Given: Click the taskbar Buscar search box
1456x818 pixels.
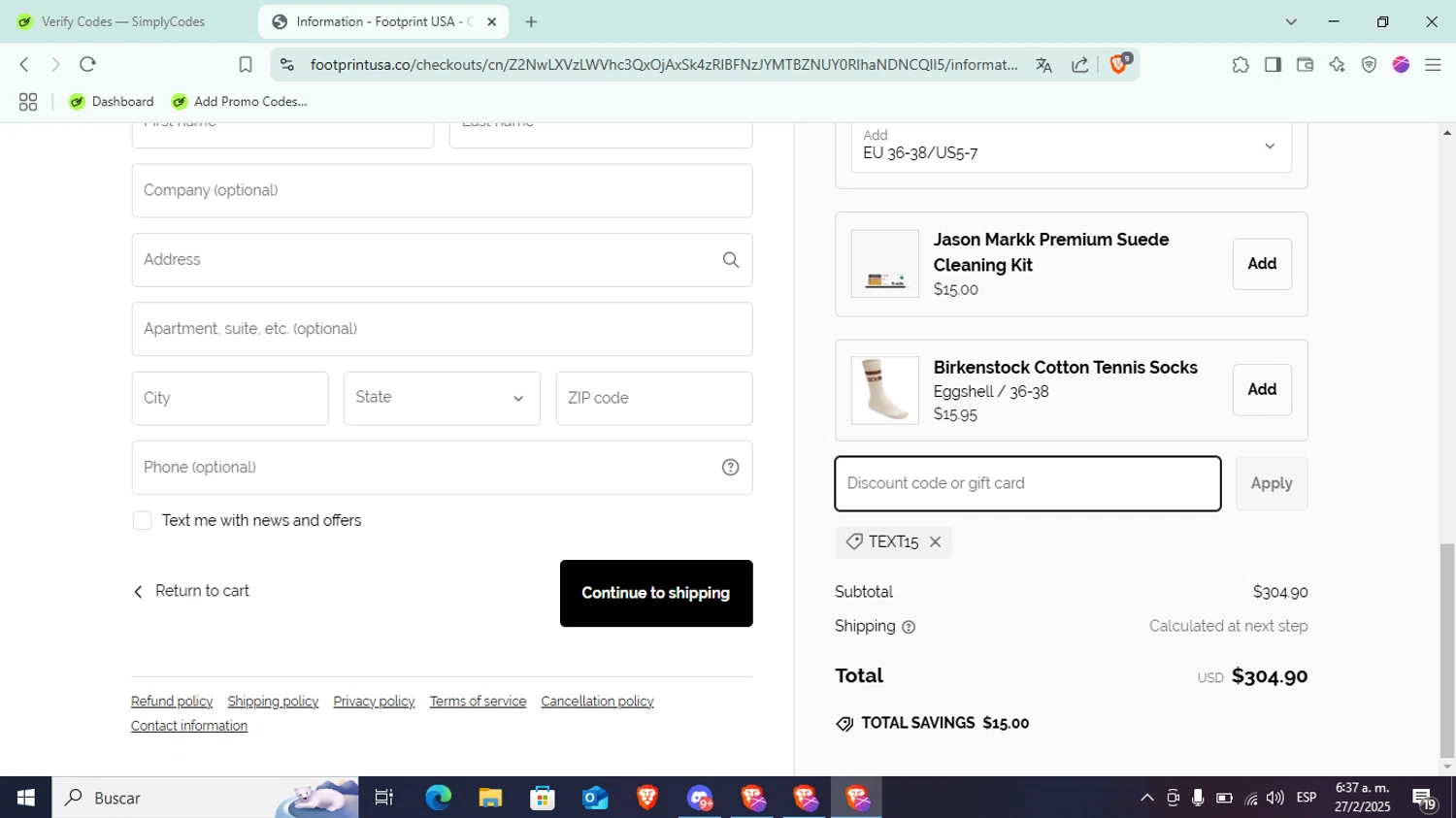Looking at the screenshot, I should 205,798.
